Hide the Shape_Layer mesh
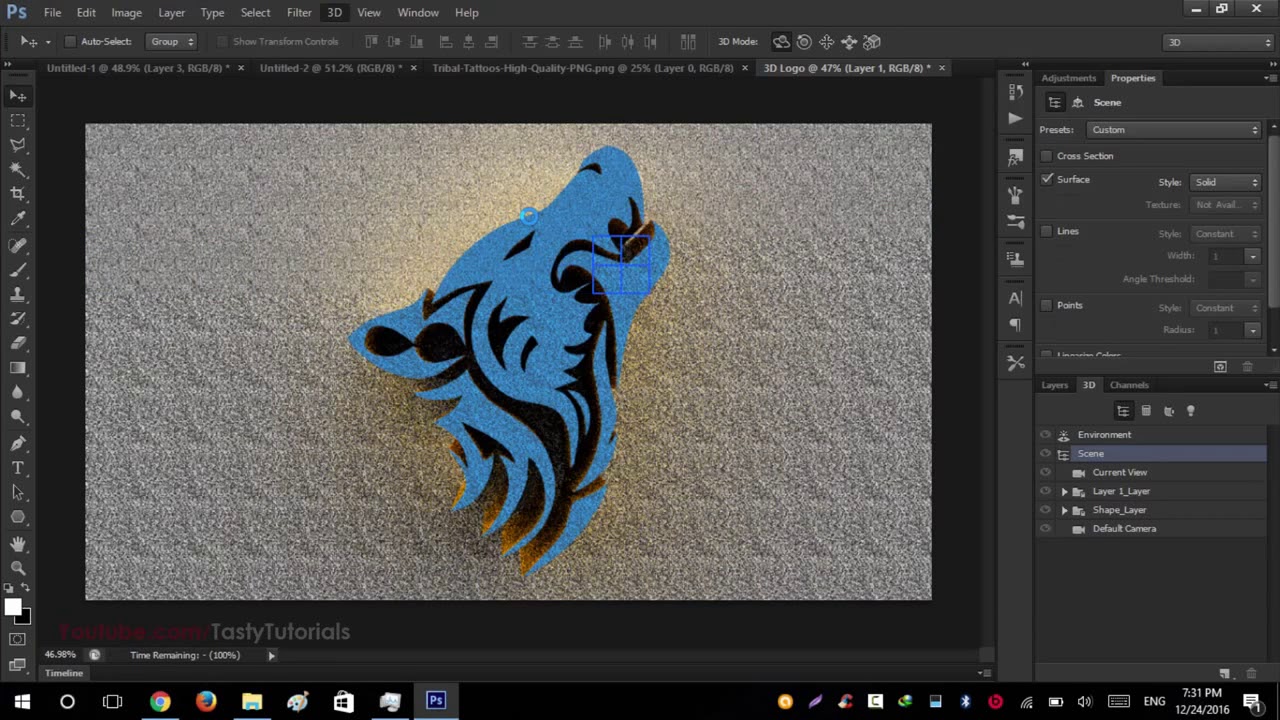Screen dimensions: 1280x720 coord(1045,510)
